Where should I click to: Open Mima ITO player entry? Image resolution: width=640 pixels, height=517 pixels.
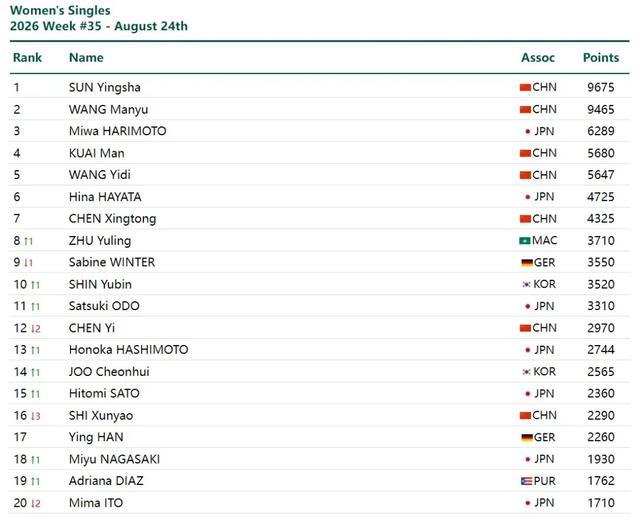[96, 503]
